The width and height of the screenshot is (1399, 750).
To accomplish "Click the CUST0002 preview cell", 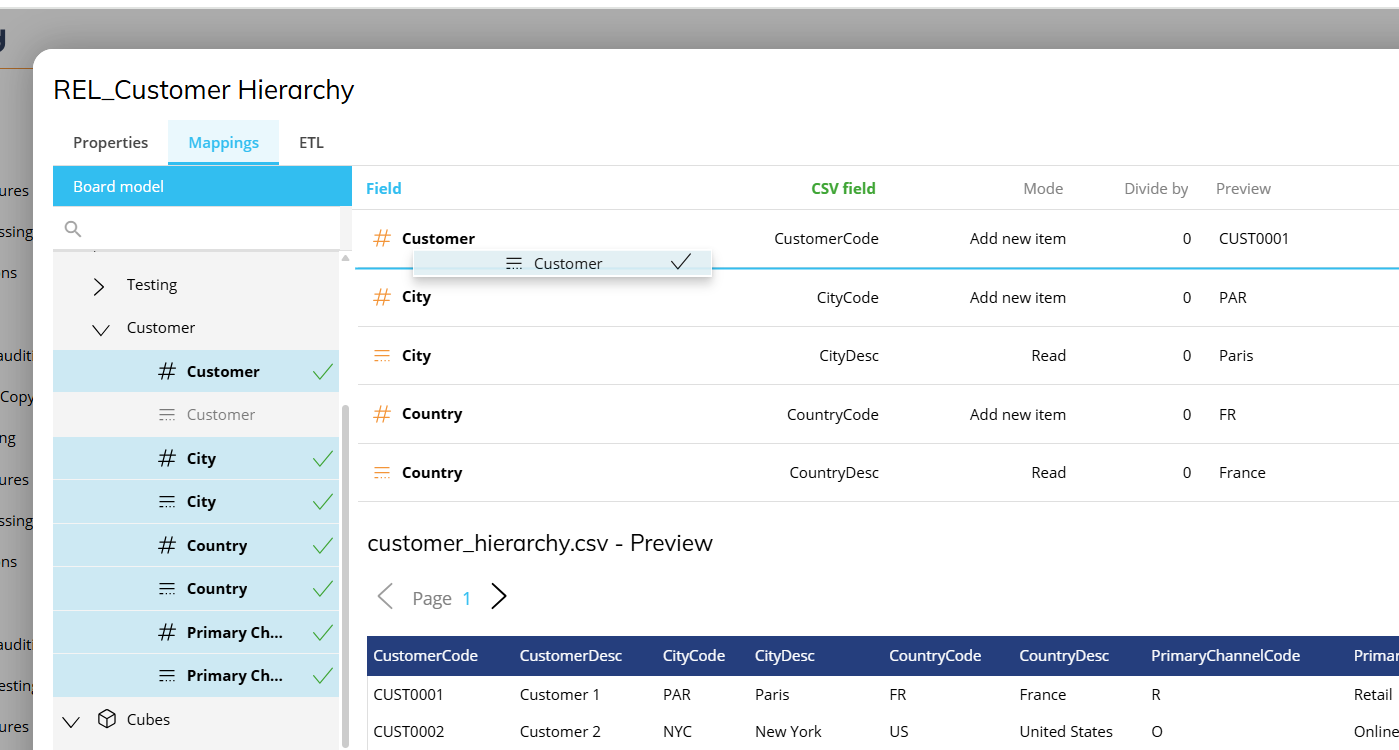I will pos(408,731).
